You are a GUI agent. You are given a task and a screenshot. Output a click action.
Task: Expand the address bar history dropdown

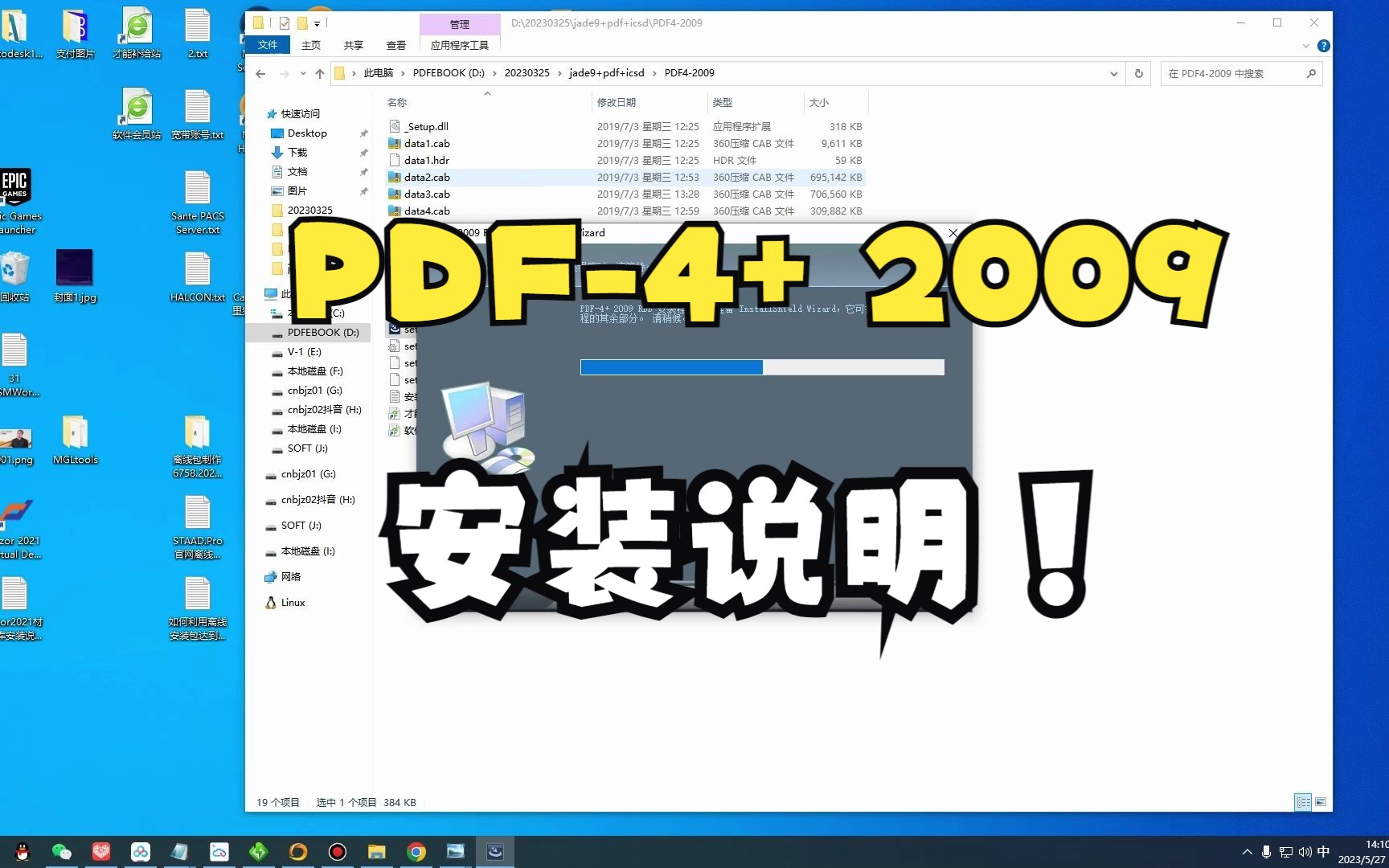coord(1114,73)
